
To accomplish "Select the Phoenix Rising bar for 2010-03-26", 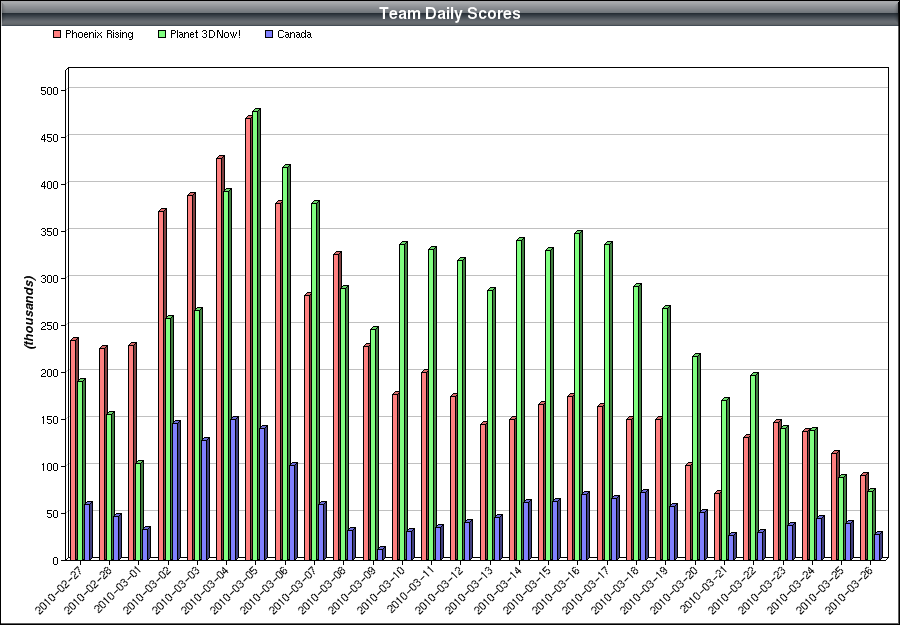I will (864, 517).
